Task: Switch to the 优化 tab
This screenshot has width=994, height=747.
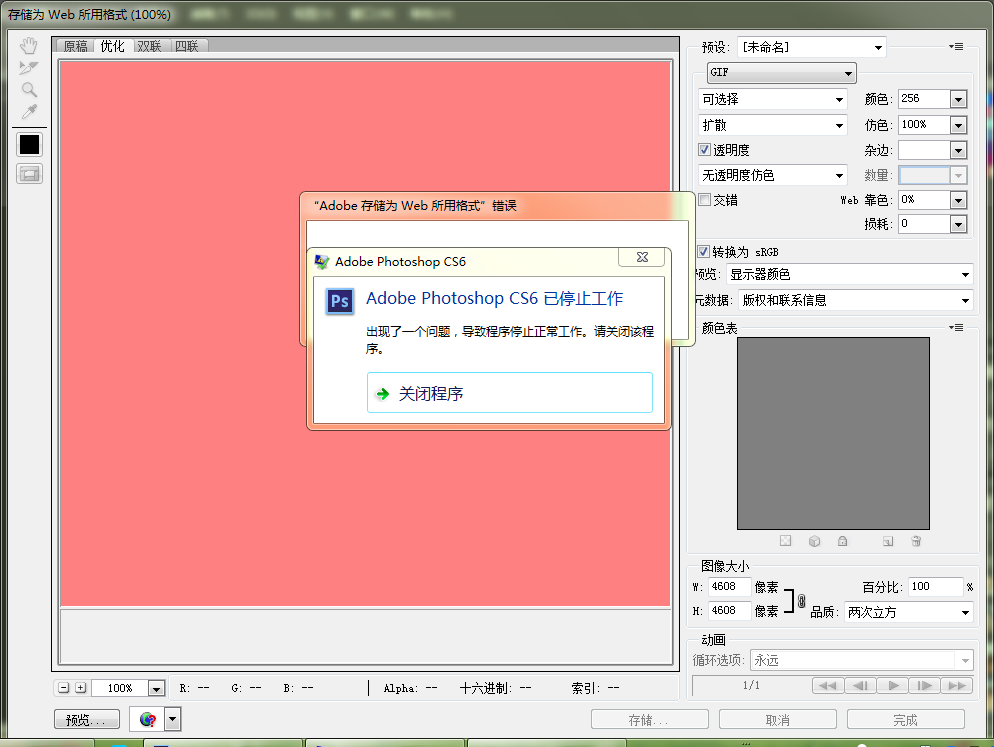Action: click(x=112, y=46)
